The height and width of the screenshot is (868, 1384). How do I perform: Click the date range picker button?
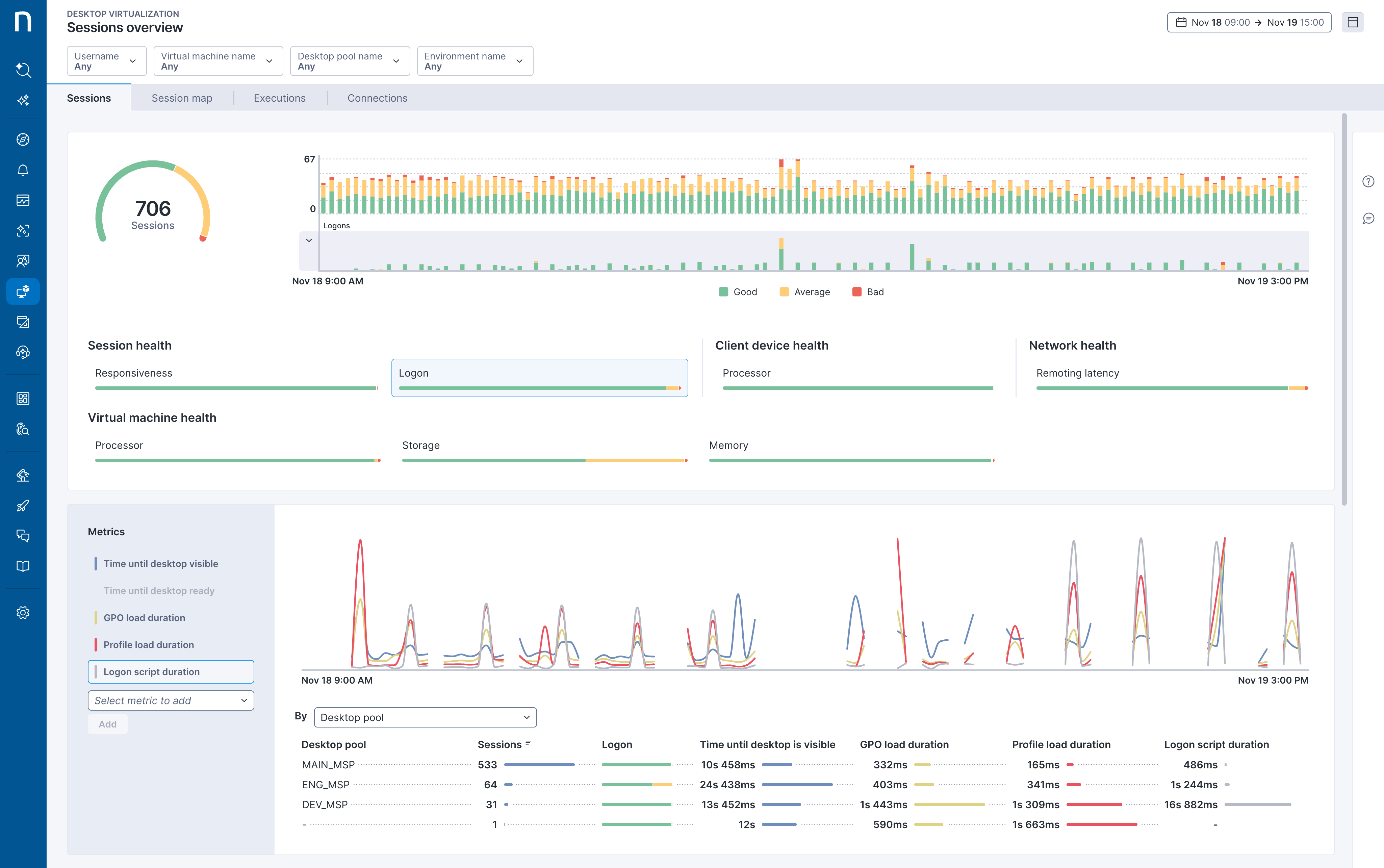tap(1249, 22)
